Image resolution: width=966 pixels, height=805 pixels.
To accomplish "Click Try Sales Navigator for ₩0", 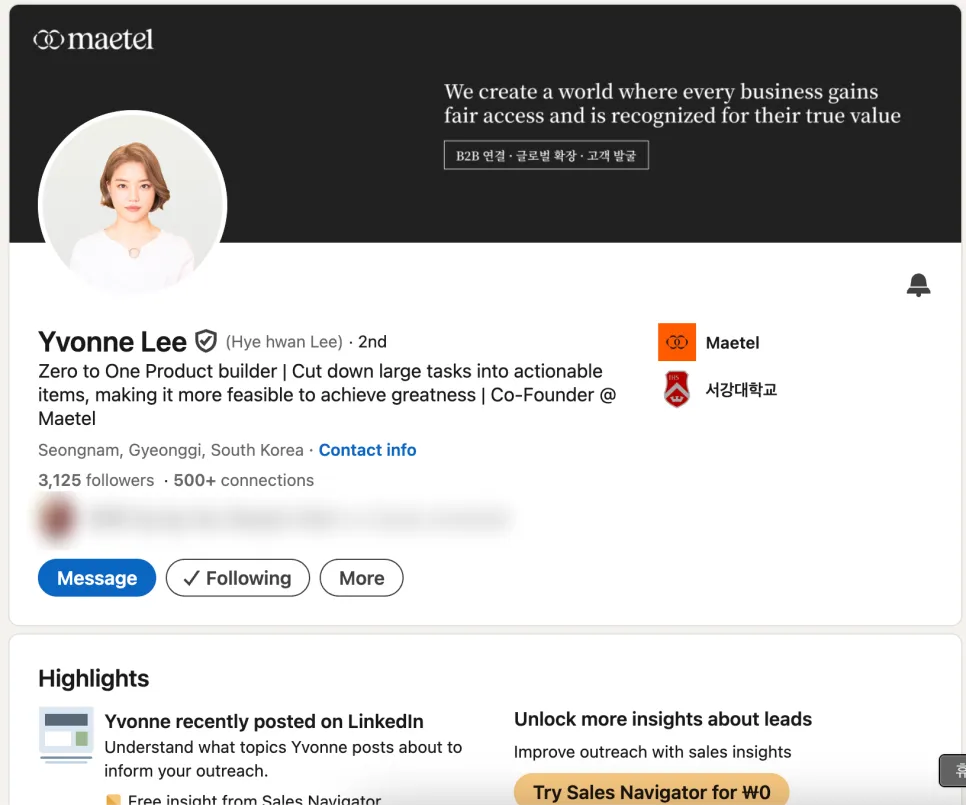I will click(651, 790).
